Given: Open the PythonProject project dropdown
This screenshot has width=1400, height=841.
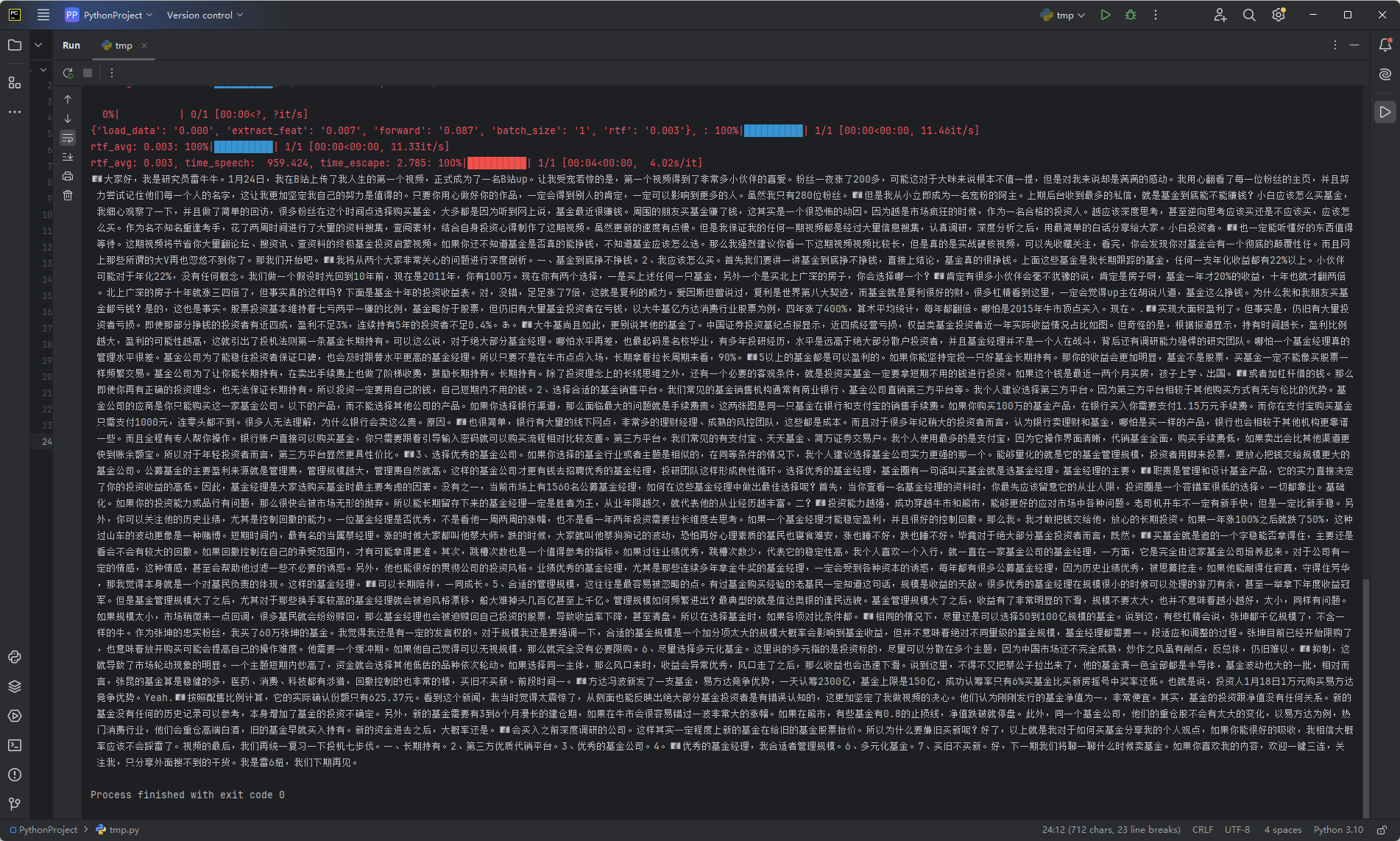Looking at the screenshot, I should pyautogui.click(x=108, y=15).
